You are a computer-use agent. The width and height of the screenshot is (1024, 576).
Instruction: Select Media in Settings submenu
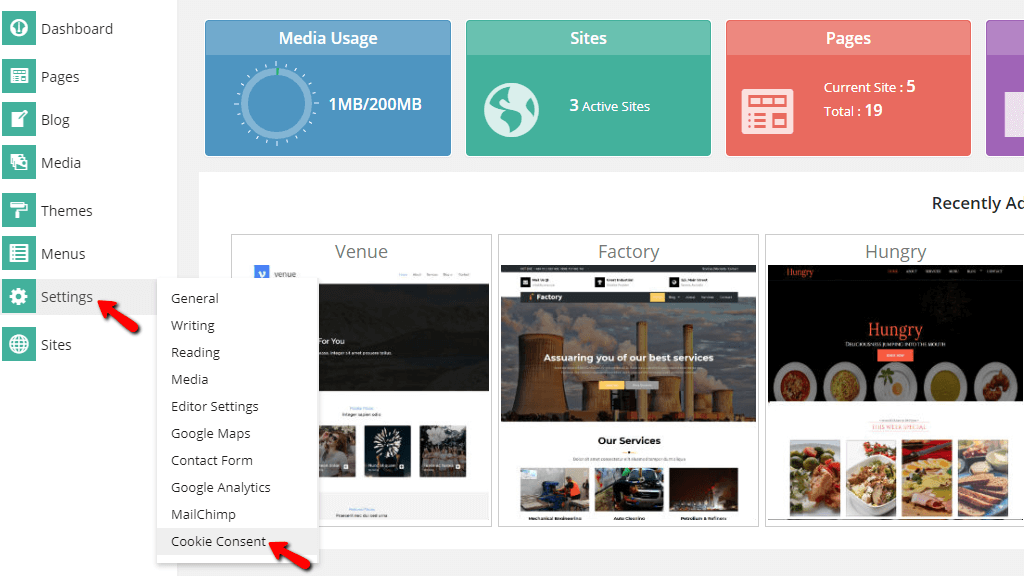(189, 379)
